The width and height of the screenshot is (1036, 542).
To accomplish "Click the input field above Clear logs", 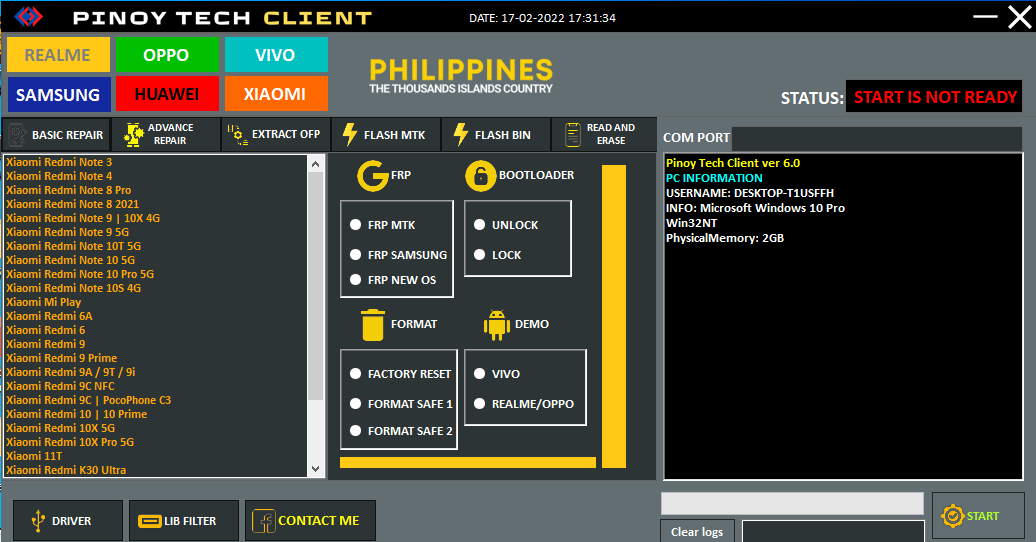I will 792,503.
